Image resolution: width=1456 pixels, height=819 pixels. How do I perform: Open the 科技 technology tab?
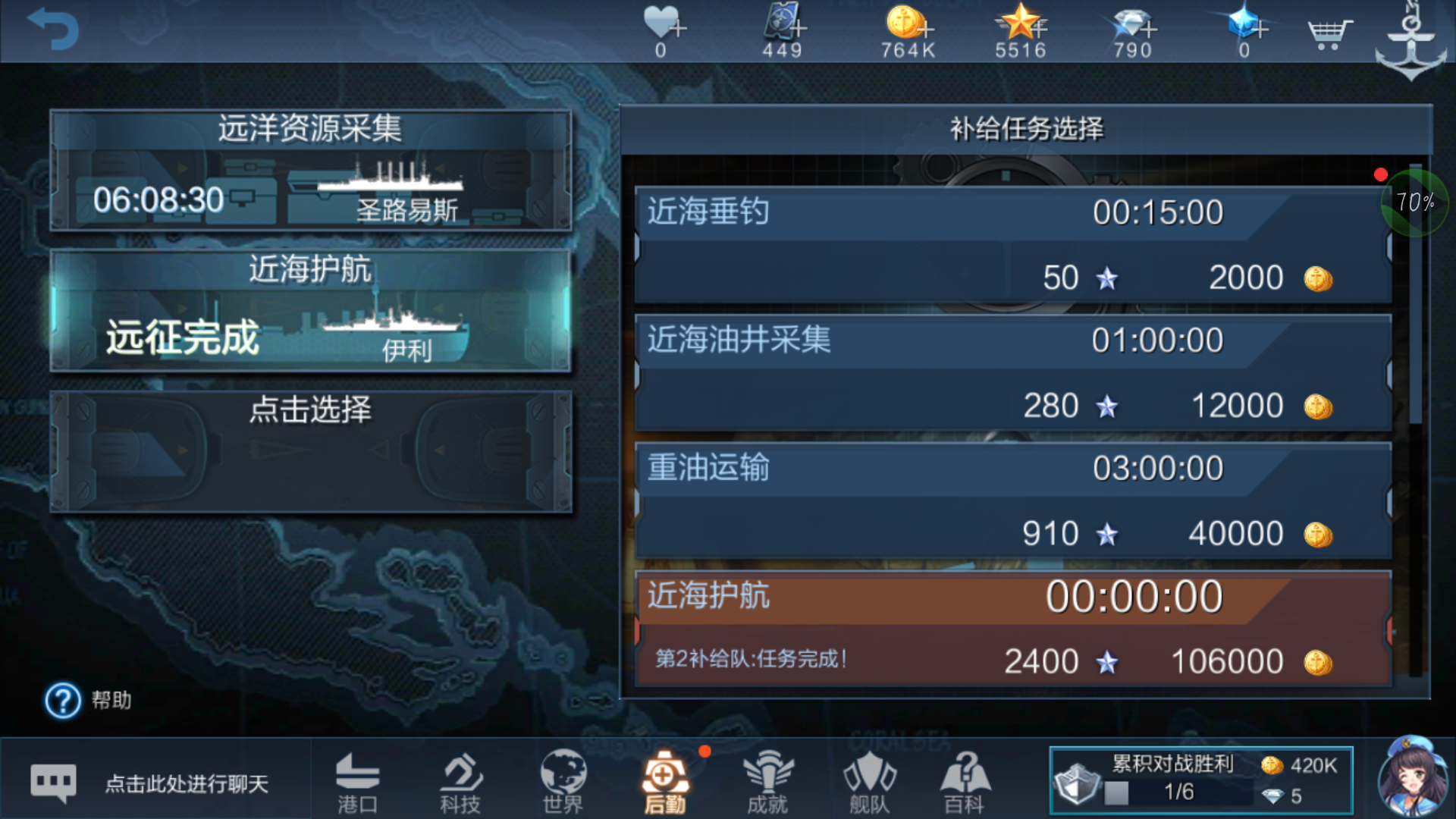pyautogui.click(x=460, y=783)
